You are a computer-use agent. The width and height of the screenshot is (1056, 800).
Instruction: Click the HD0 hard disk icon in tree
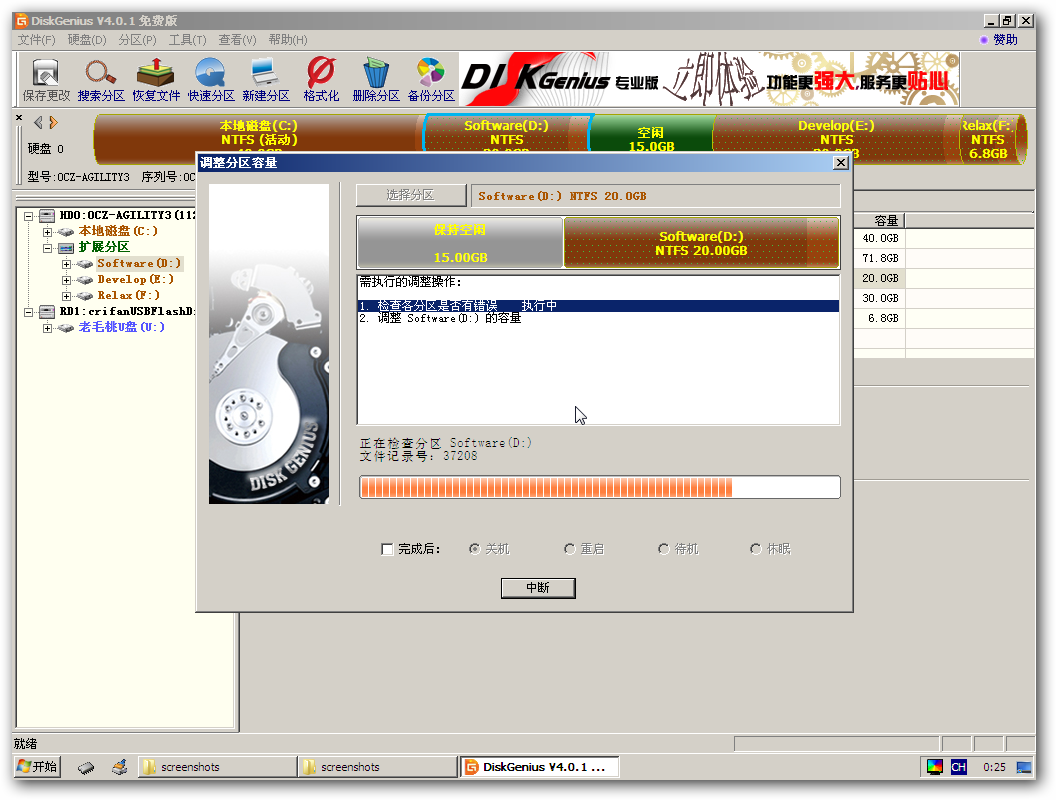47,215
